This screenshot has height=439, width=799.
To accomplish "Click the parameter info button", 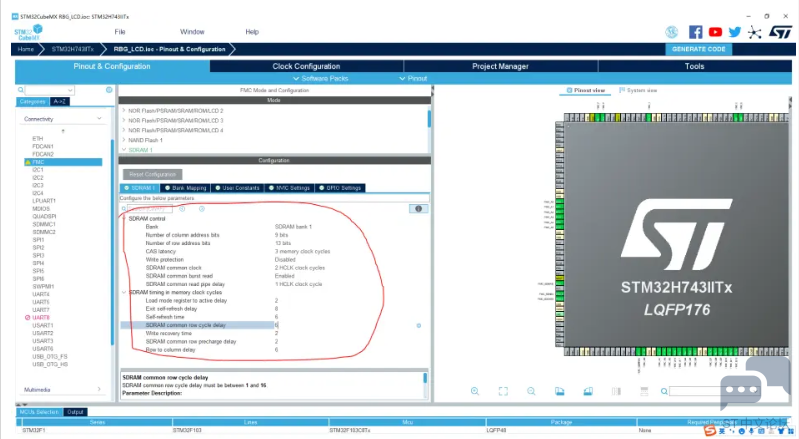I will pyautogui.click(x=418, y=209).
